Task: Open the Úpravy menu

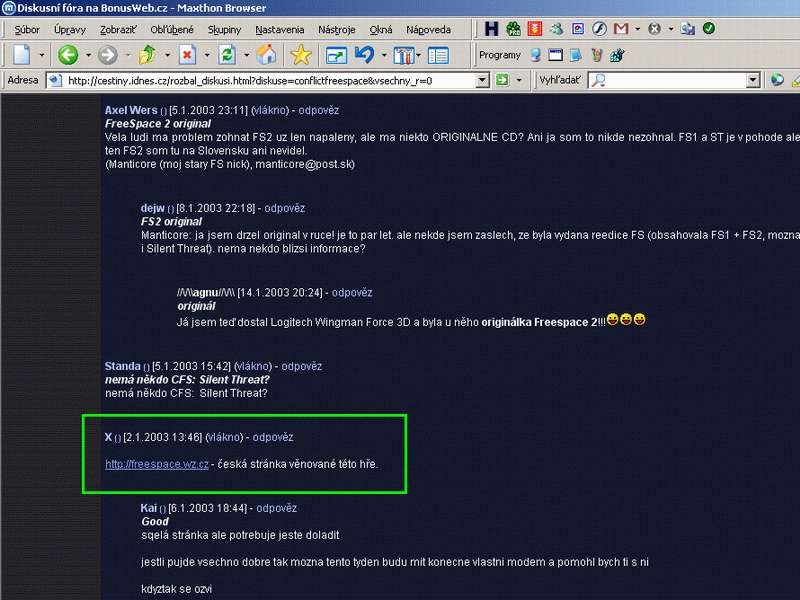Action: tap(70, 30)
